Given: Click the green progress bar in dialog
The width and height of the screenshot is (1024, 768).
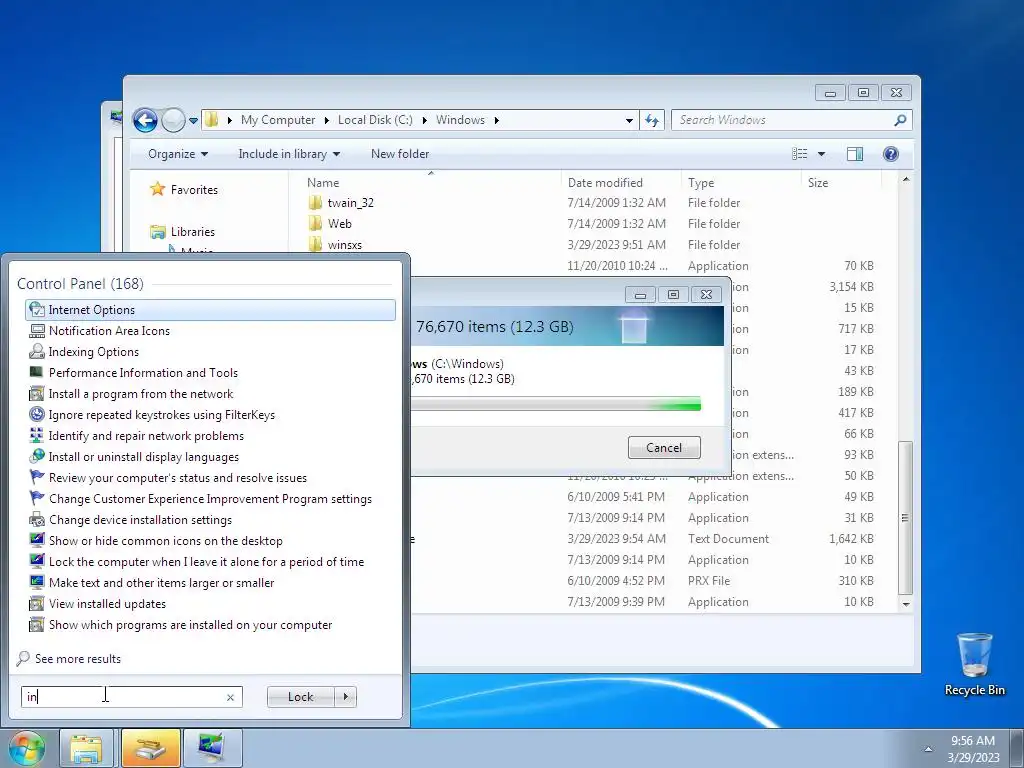Looking at the screenshot, I should click(x=556, y=404).
